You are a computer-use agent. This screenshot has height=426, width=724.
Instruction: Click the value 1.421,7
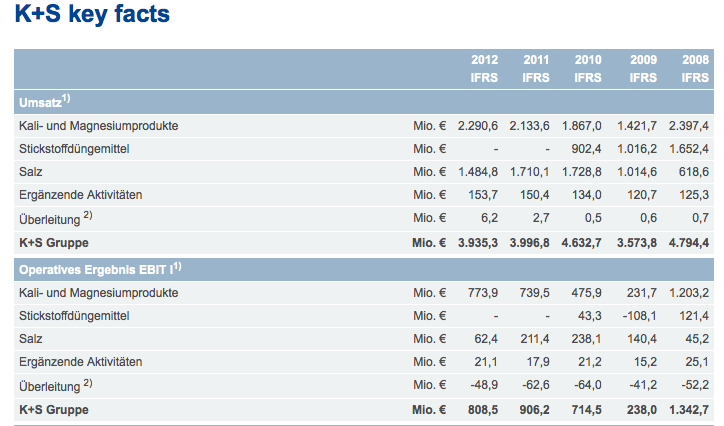point(637,126)
